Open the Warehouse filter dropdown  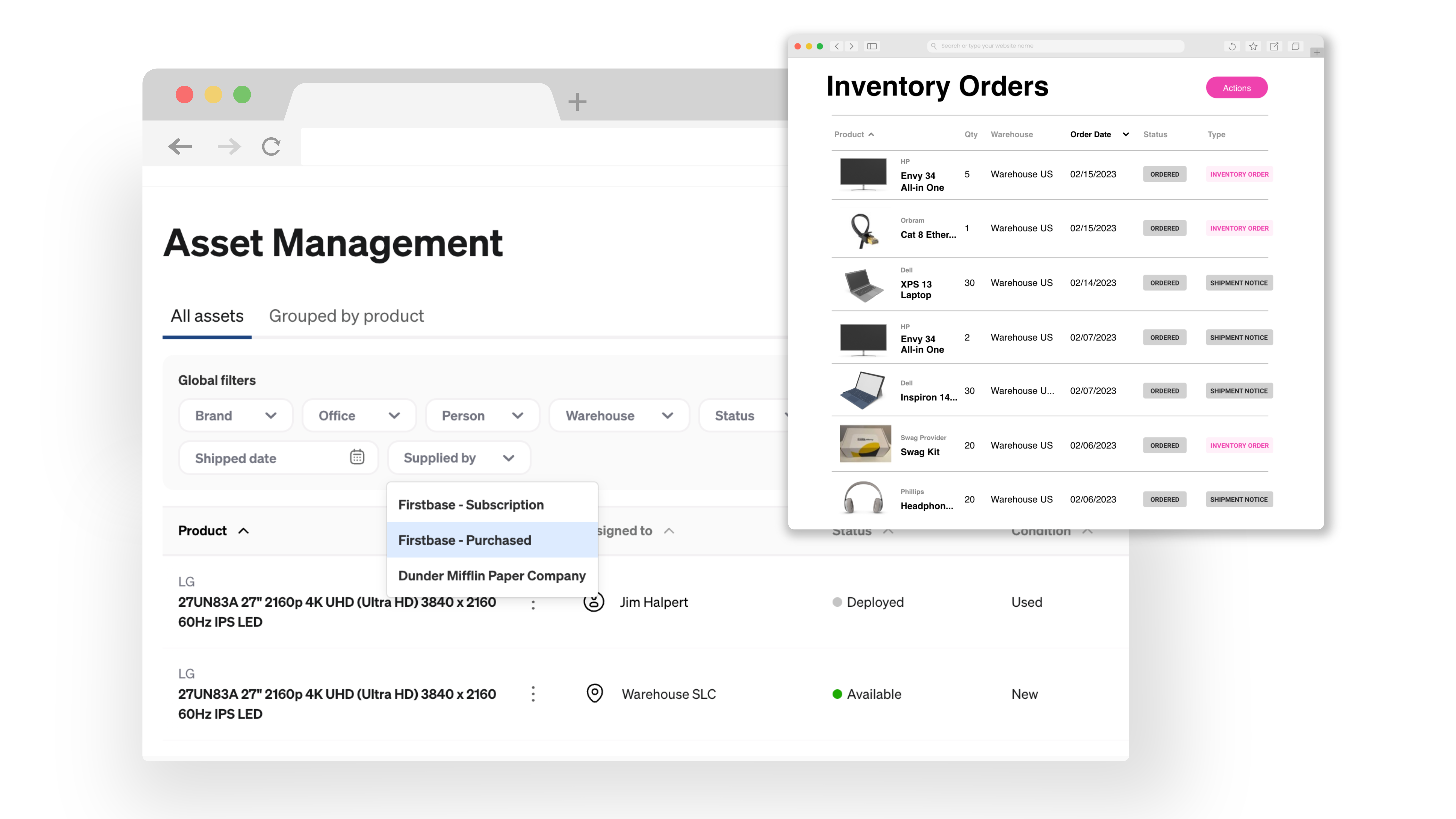click(x=619, y=416)
